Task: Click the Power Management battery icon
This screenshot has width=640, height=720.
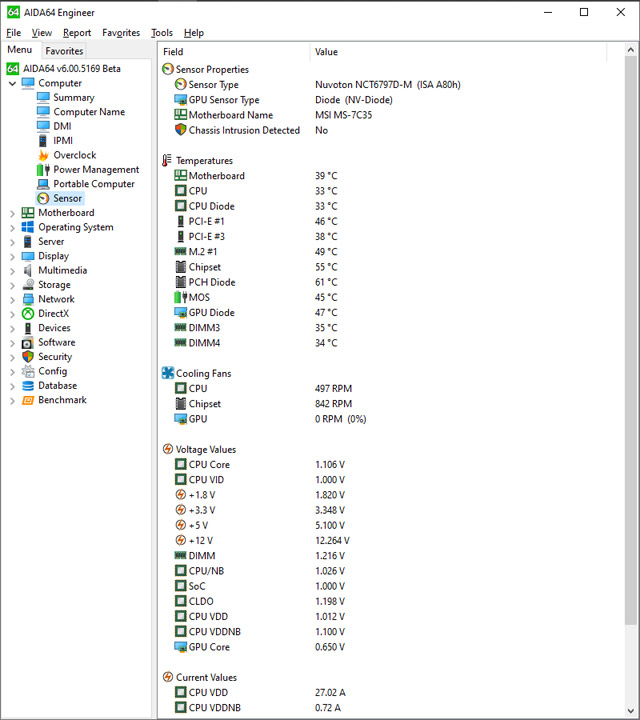Action: 43,169
